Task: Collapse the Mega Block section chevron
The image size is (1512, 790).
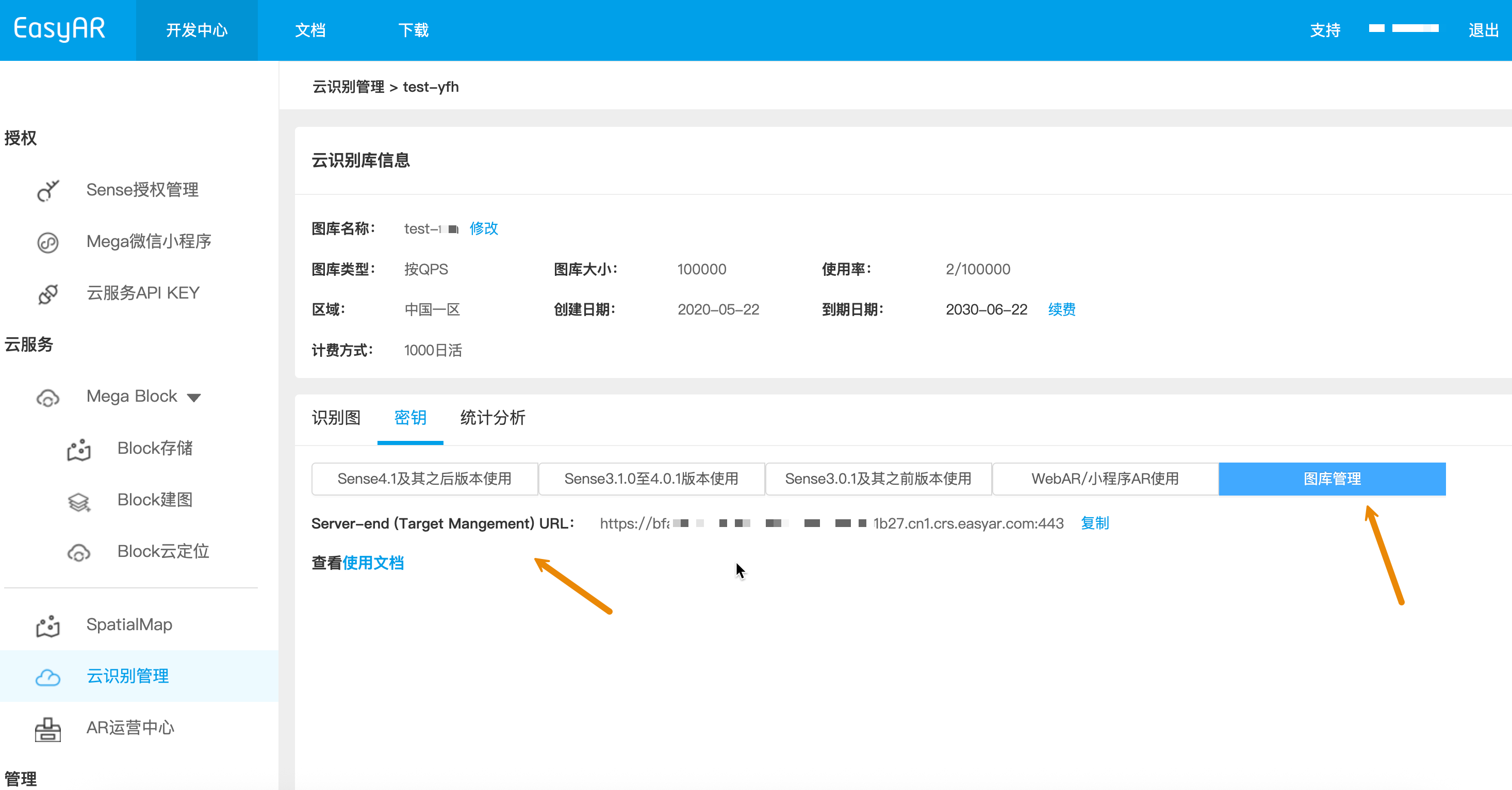Action: click(x=194, y=397)
